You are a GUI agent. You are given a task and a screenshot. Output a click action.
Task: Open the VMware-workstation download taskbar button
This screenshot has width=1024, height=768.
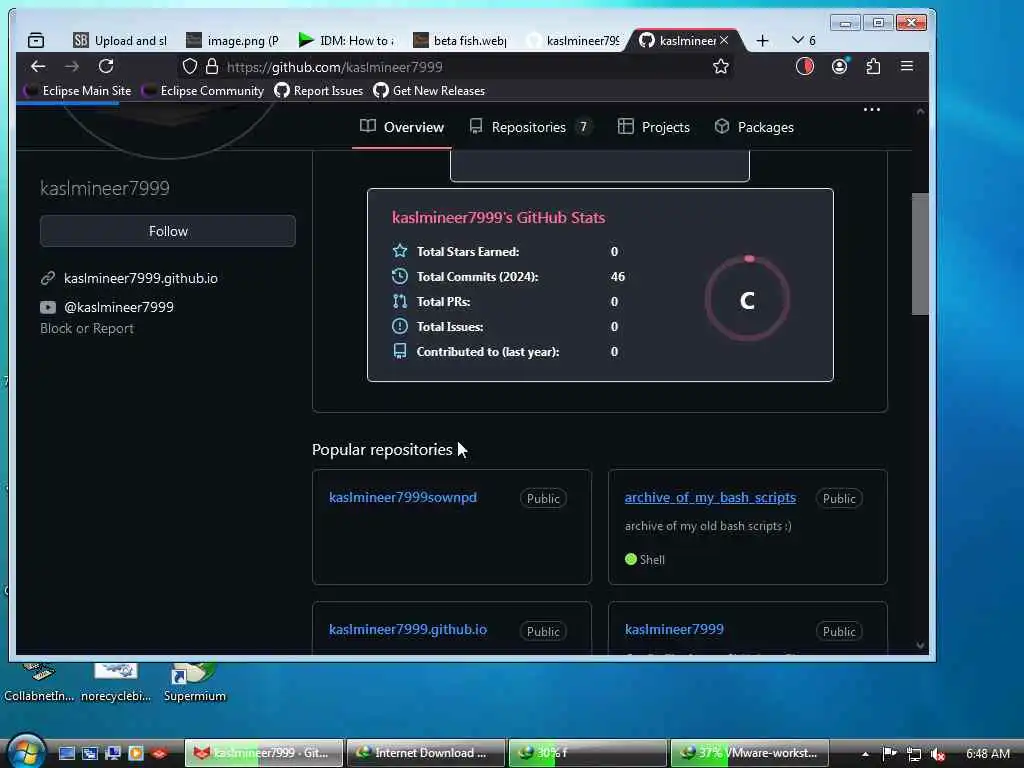[749, 753]
